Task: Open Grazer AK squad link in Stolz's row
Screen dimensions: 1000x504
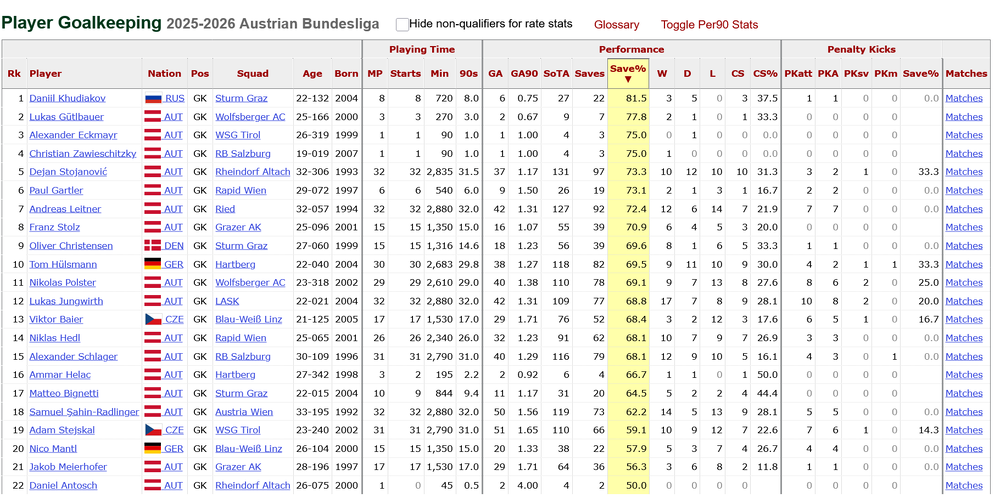Action: click(238, 227)
